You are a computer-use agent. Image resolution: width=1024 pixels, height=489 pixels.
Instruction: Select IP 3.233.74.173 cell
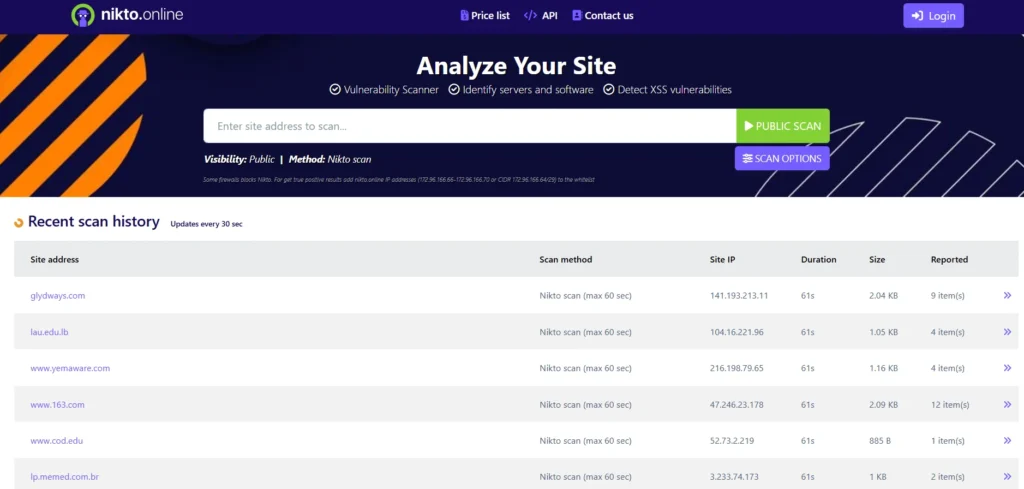[x=734, y=477]
